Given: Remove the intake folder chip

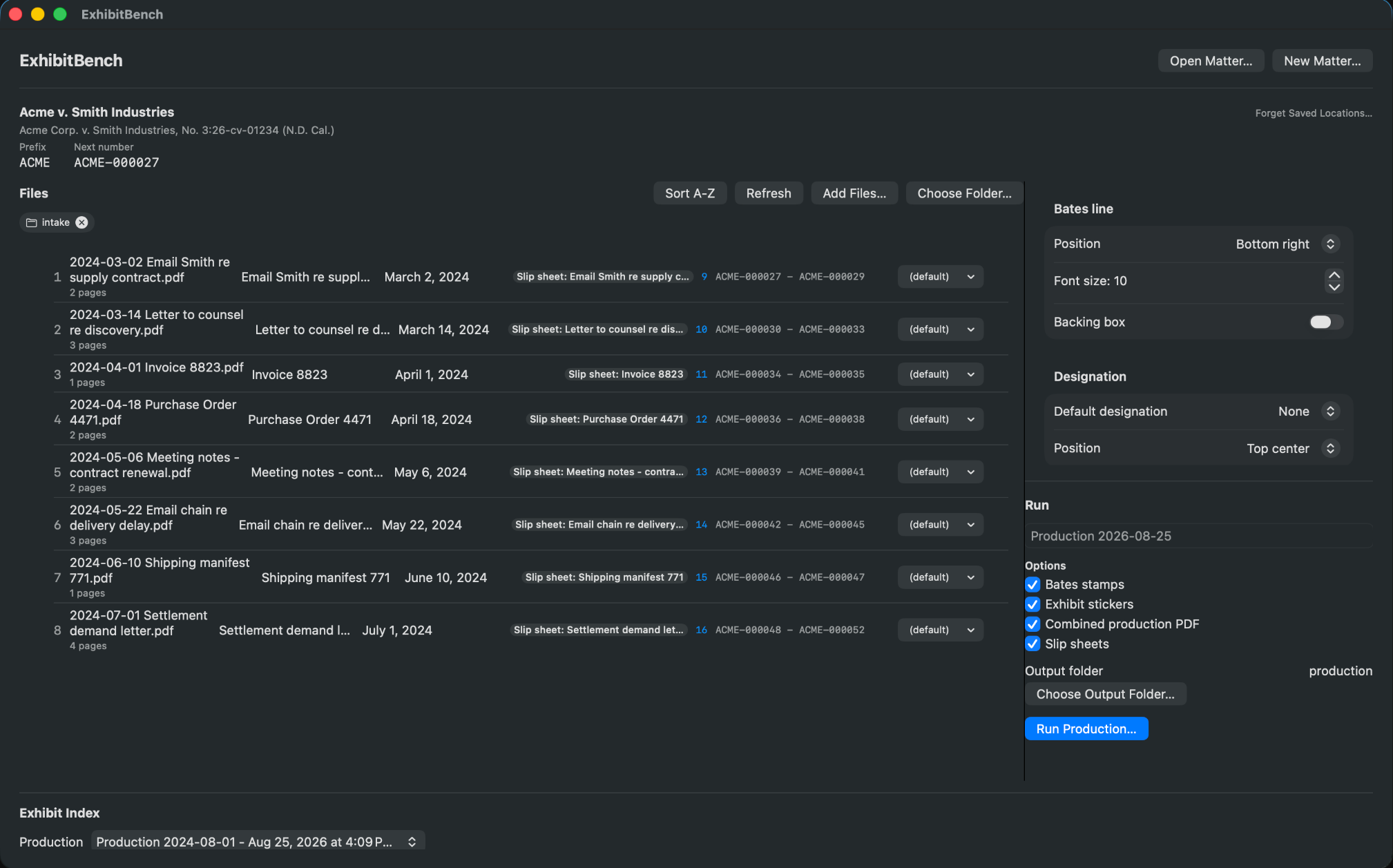Looking at the screenshot, I should pyautogui.click(x=81, y=222).
